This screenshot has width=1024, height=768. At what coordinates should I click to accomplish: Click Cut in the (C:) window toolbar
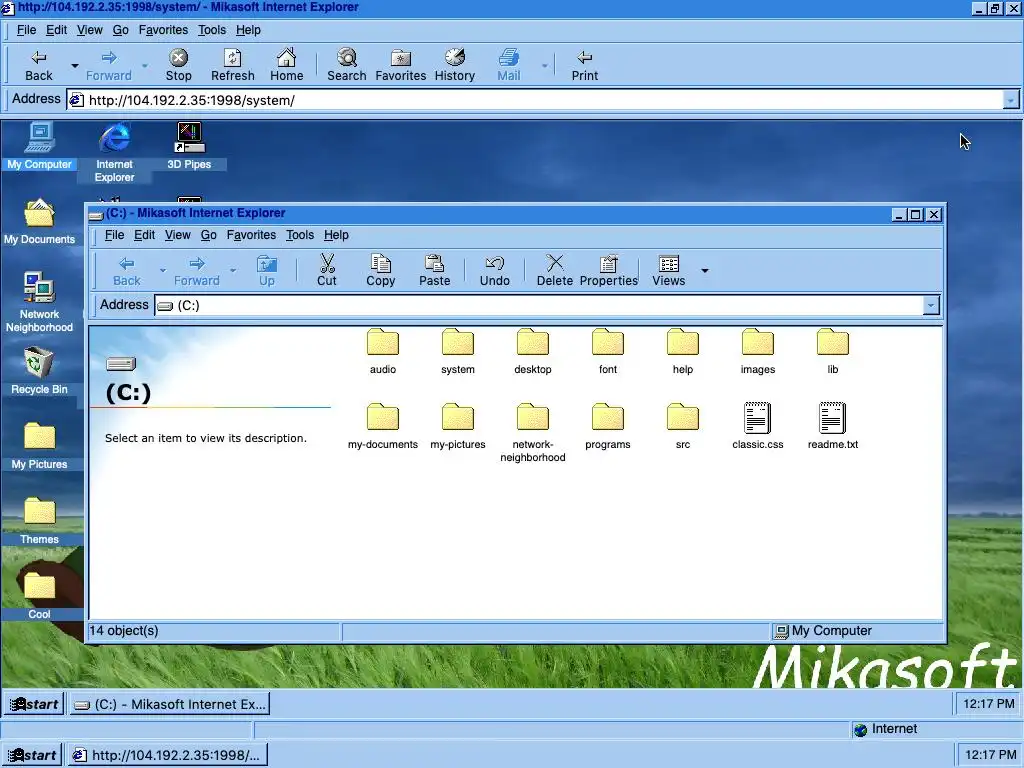(327, 270)
